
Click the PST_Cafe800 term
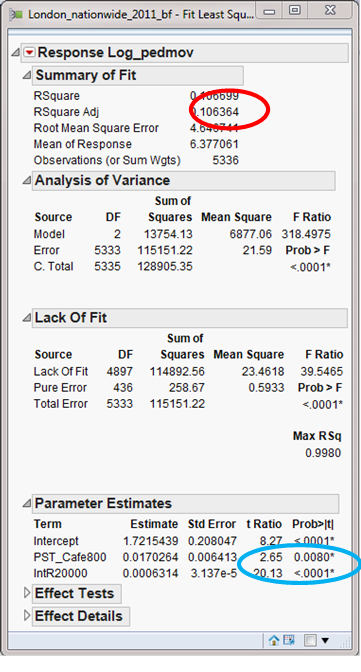point(70,558)
